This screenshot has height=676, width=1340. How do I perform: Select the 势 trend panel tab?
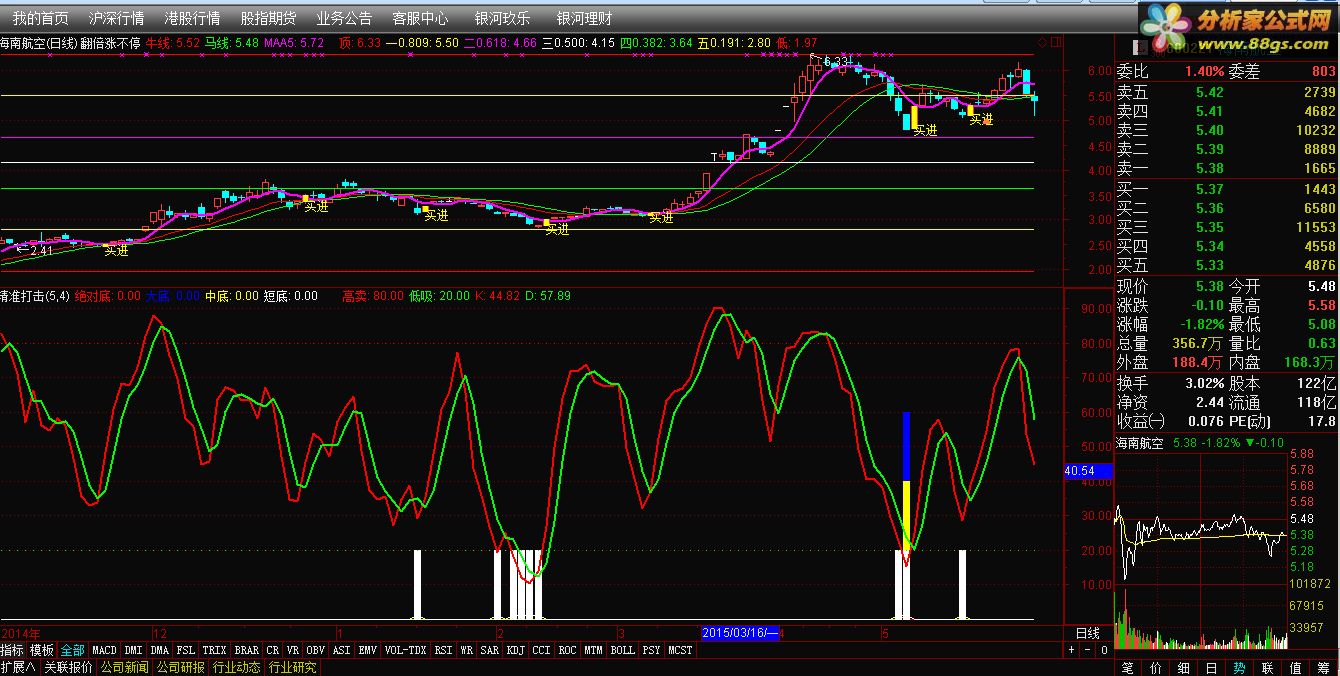click(1240, 667)
